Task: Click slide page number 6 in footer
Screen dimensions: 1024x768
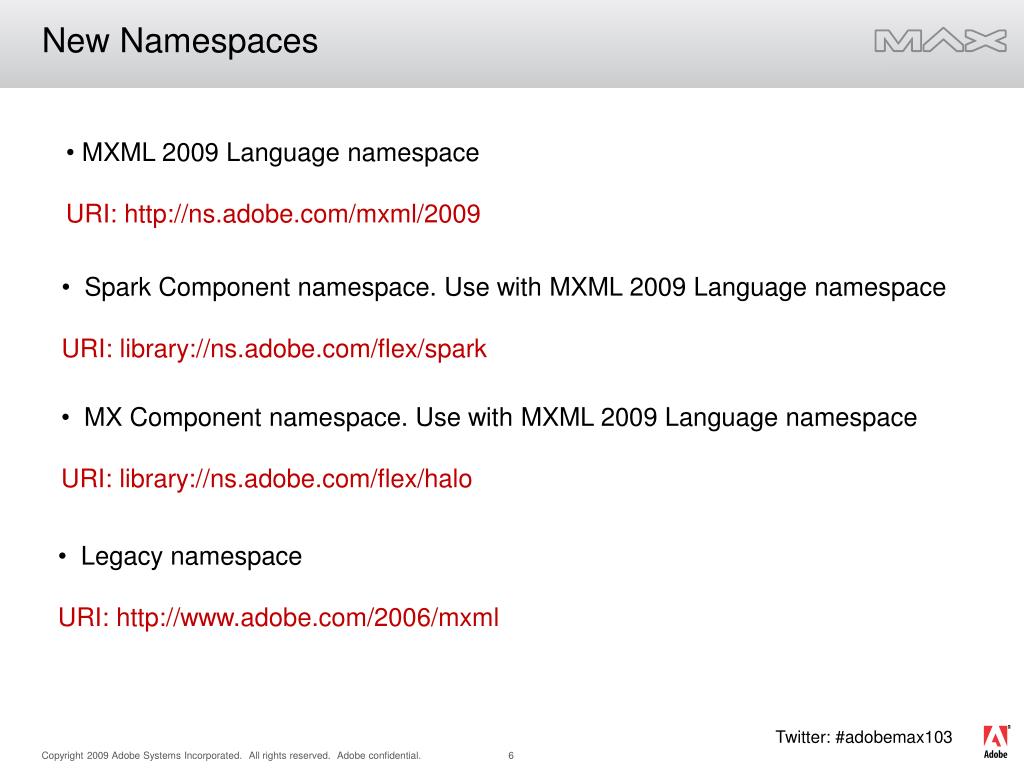Action: pos(511,756)
